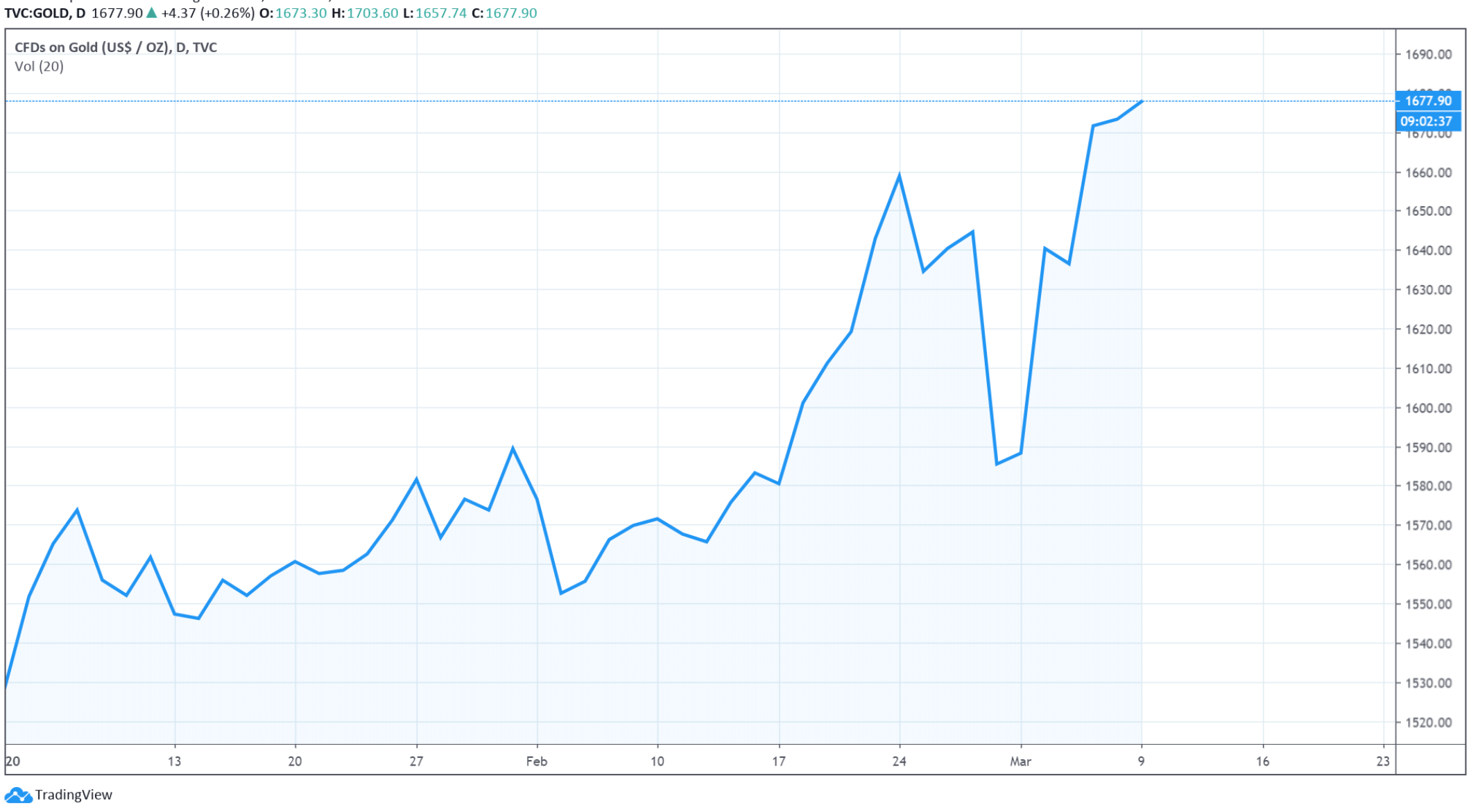Click the TradingView cloud logo icon

[17, 795]
